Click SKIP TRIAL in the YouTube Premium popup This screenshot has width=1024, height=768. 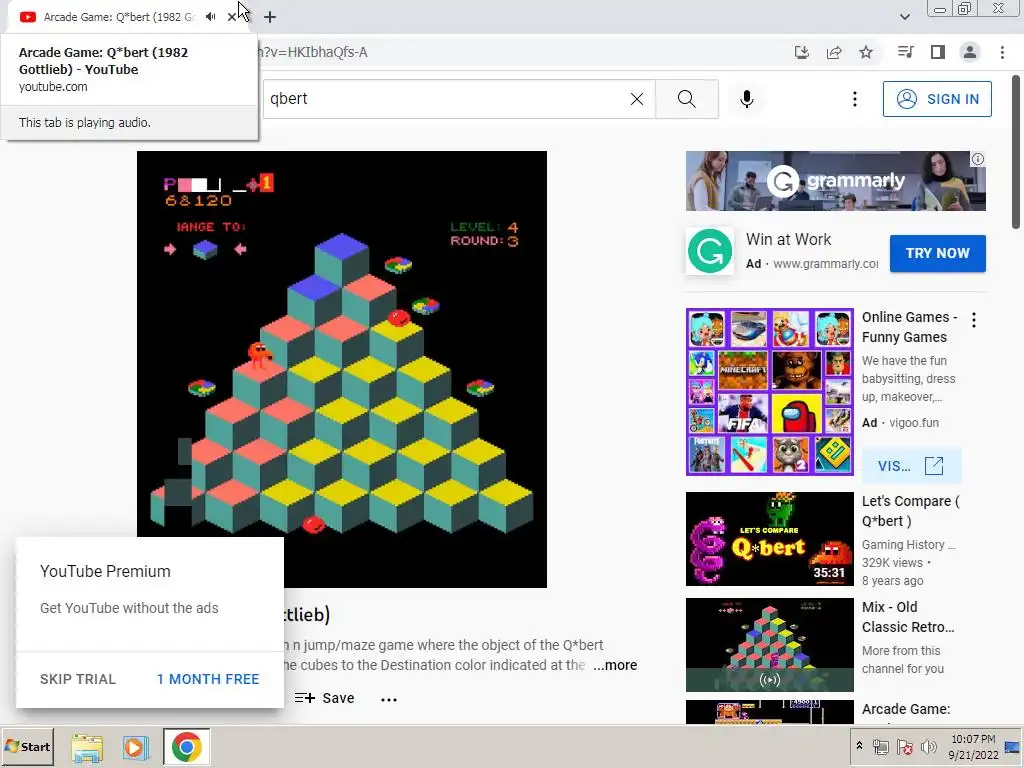(x=78, y=679)
